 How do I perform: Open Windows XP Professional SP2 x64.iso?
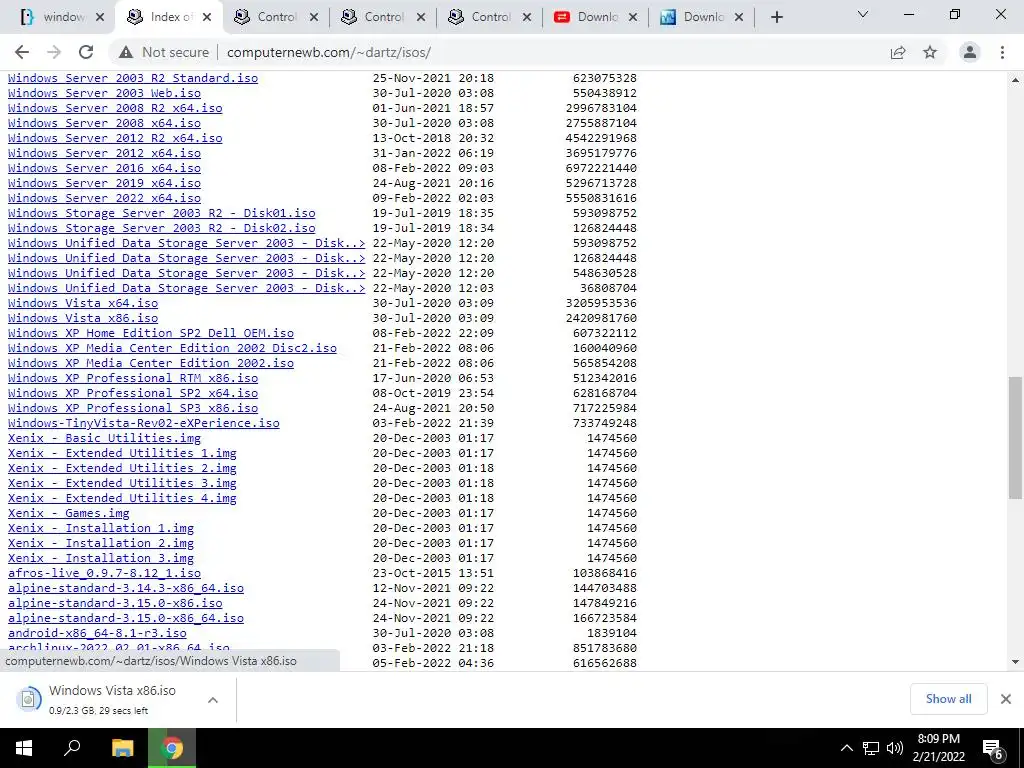pos(133,393)
